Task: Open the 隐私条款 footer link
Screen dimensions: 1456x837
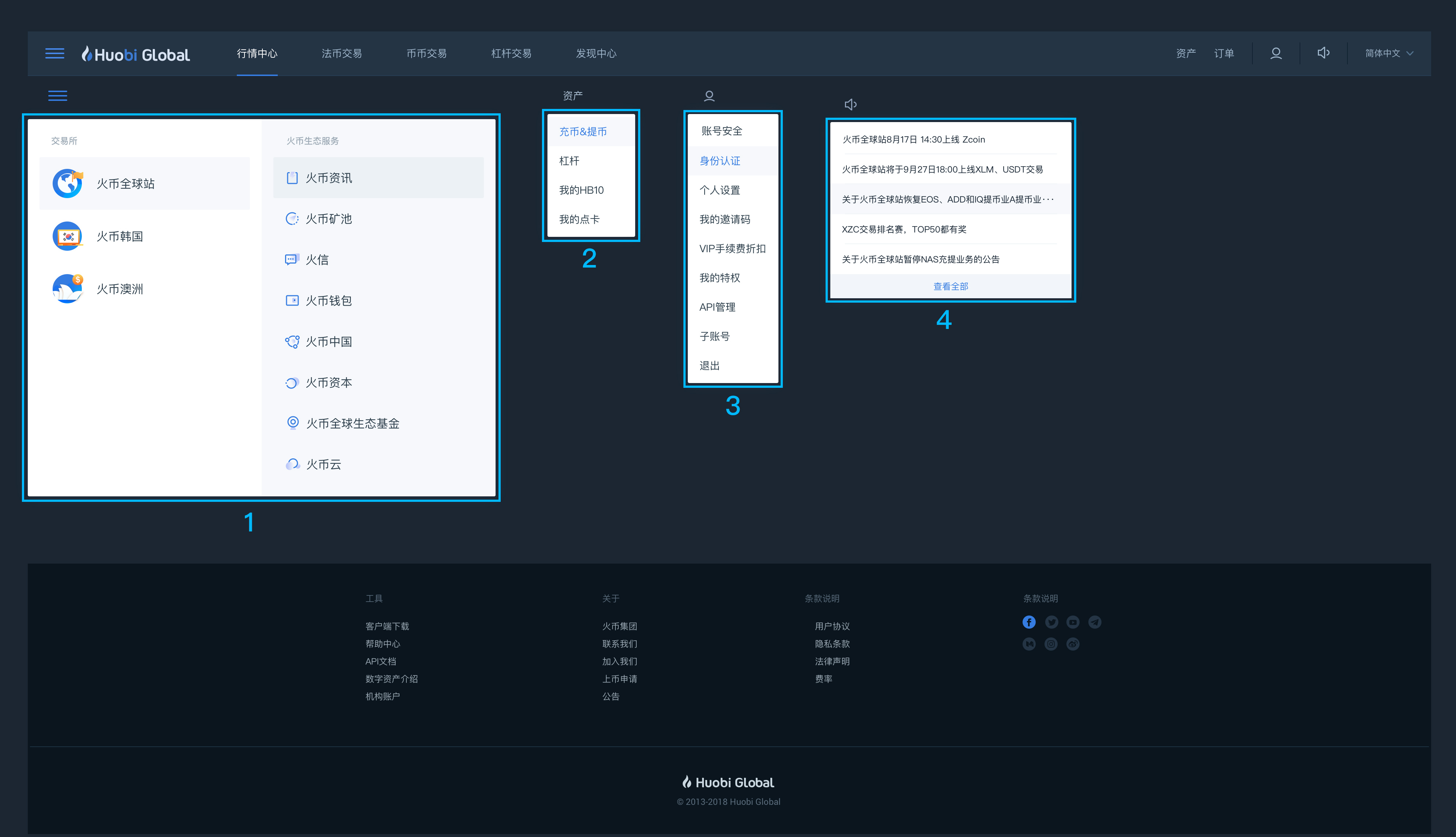Action: click(x=832, y=644)
